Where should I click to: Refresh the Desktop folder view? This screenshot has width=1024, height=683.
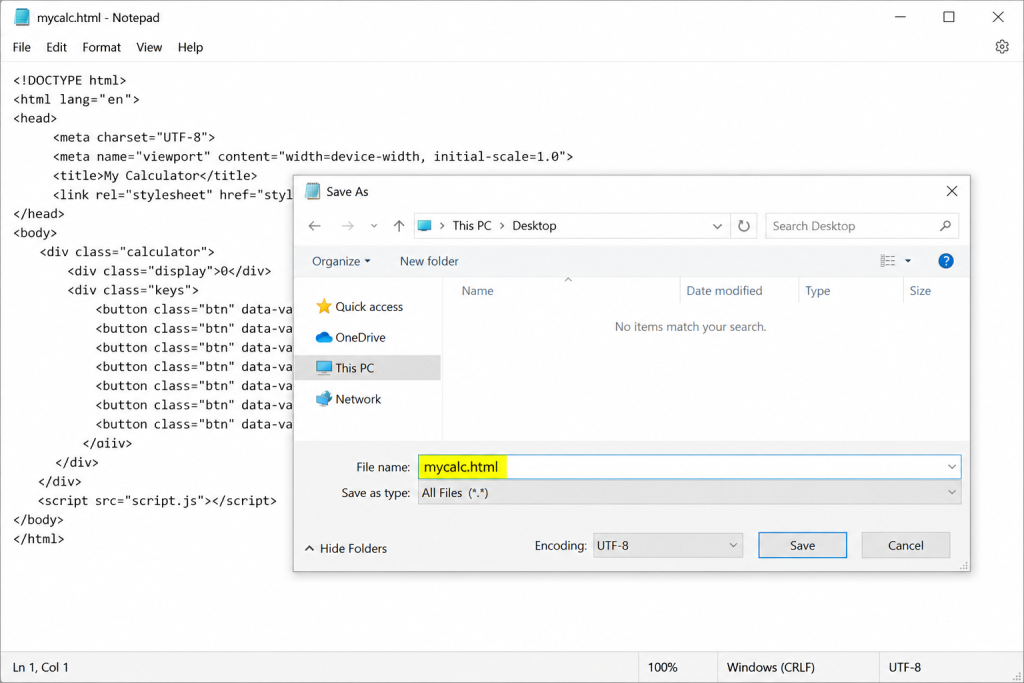[x=744, y=226]
